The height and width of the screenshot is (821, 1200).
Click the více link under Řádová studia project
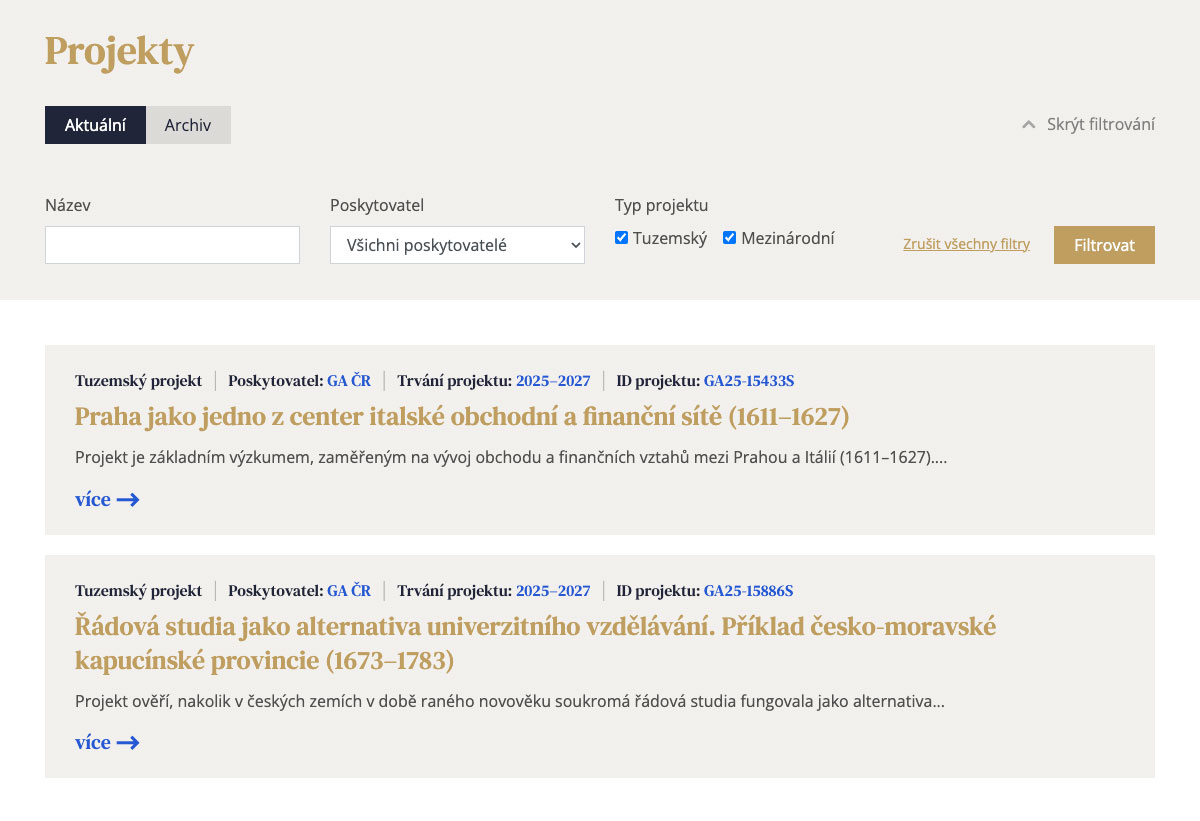coord(93,743)
